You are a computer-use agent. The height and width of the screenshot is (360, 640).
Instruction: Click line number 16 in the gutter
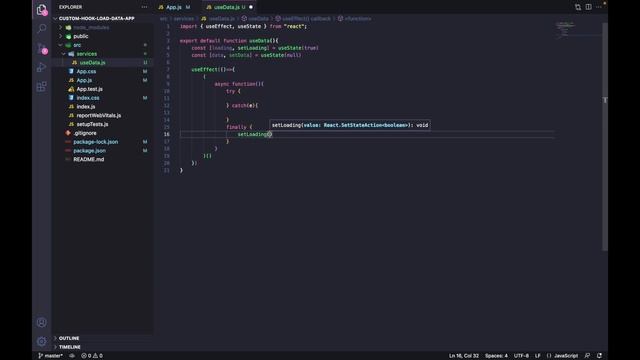tap(167, 134)
